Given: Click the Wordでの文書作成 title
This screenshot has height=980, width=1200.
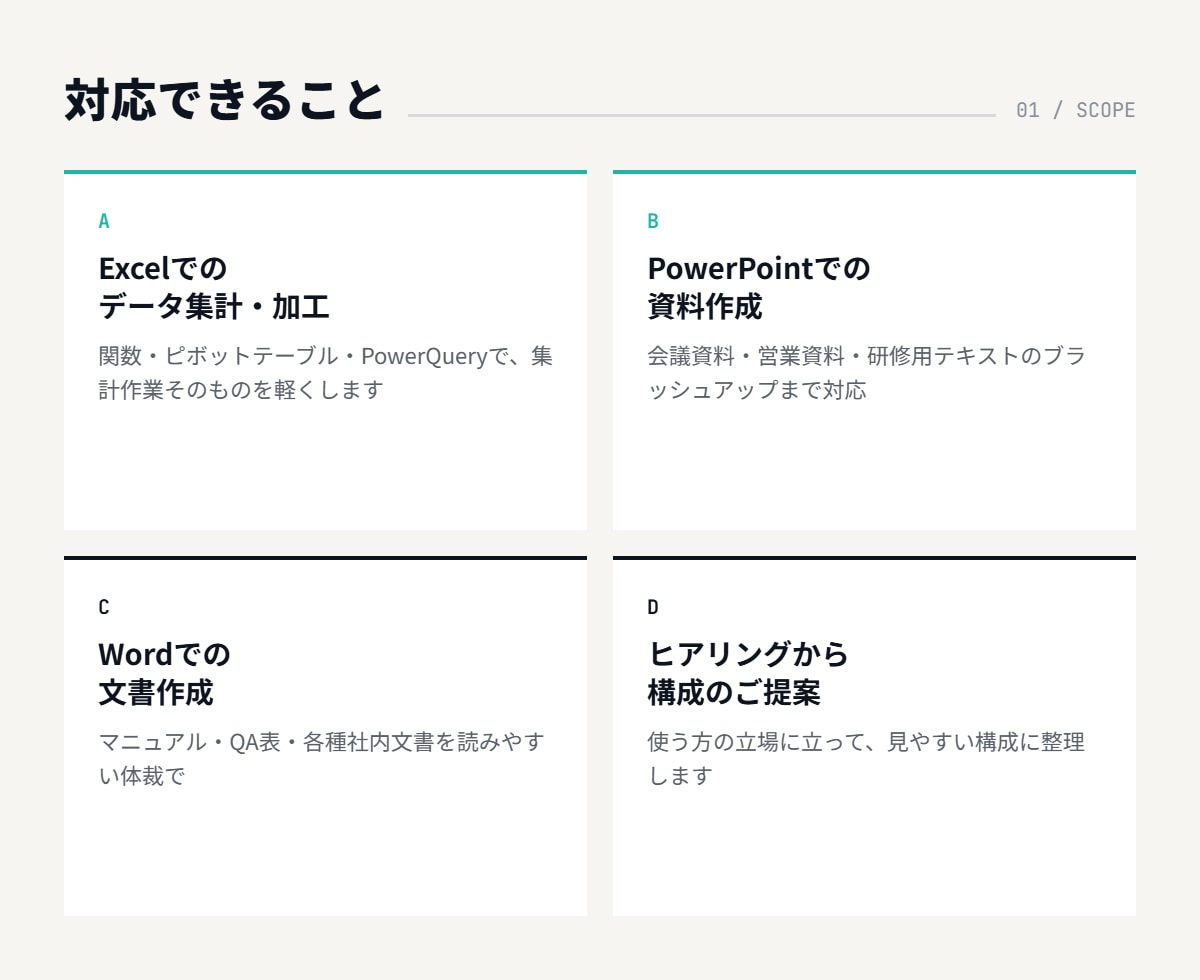Looking at the screenshot, I should (x=164, y=673).
